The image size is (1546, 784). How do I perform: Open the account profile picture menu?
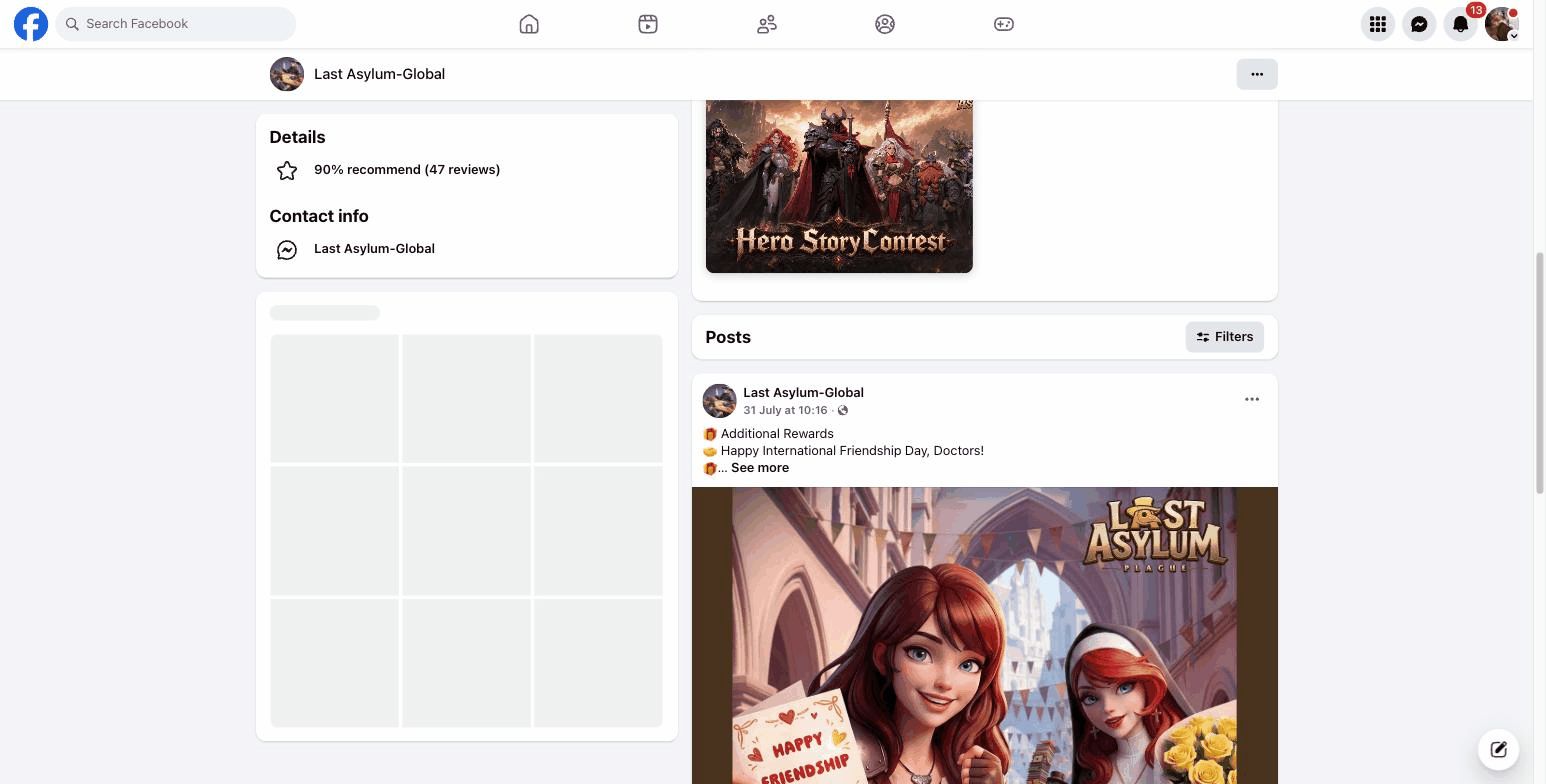tap(1502, 24)
